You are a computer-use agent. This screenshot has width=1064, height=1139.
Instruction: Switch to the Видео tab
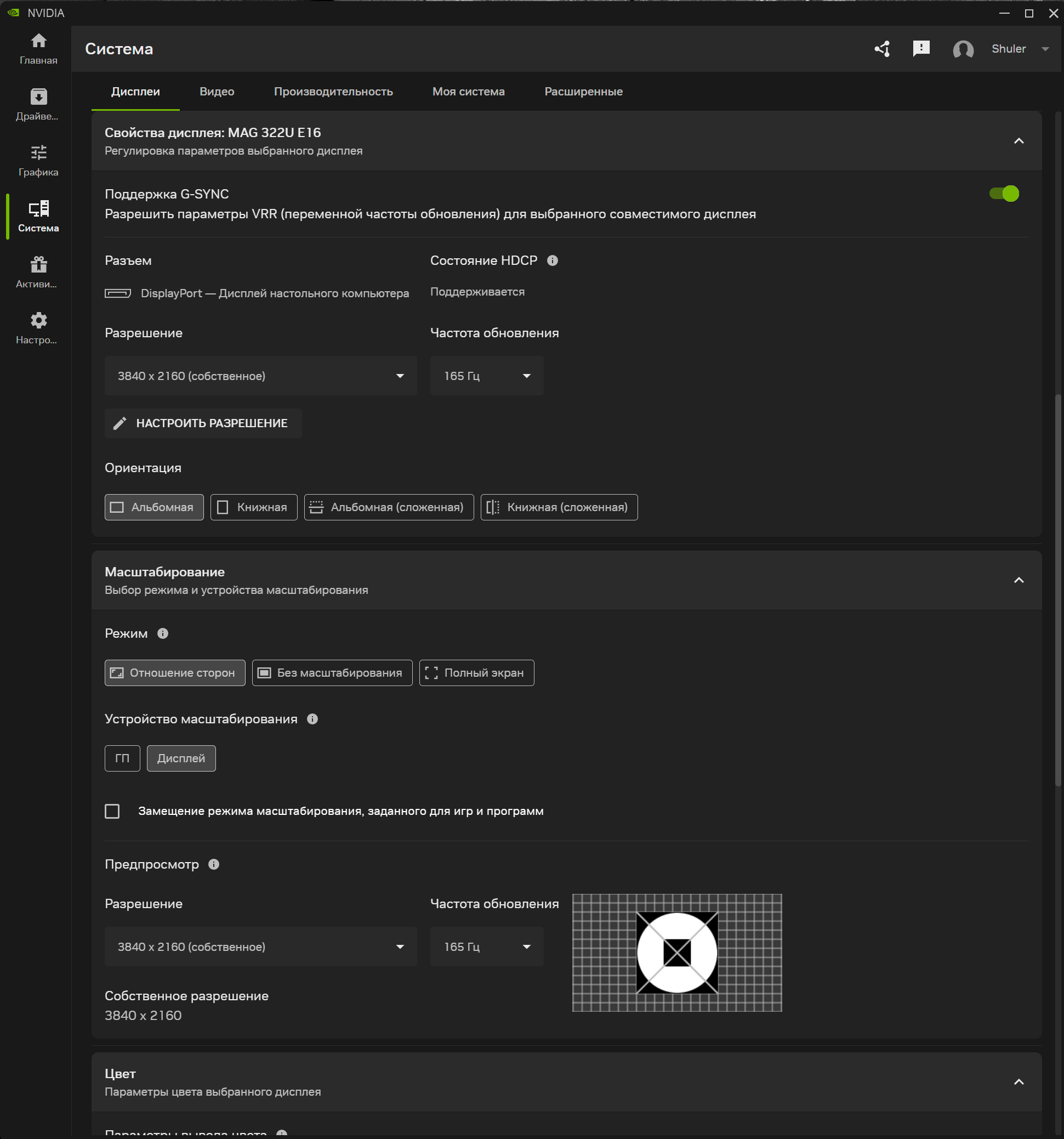click(217, 92)
